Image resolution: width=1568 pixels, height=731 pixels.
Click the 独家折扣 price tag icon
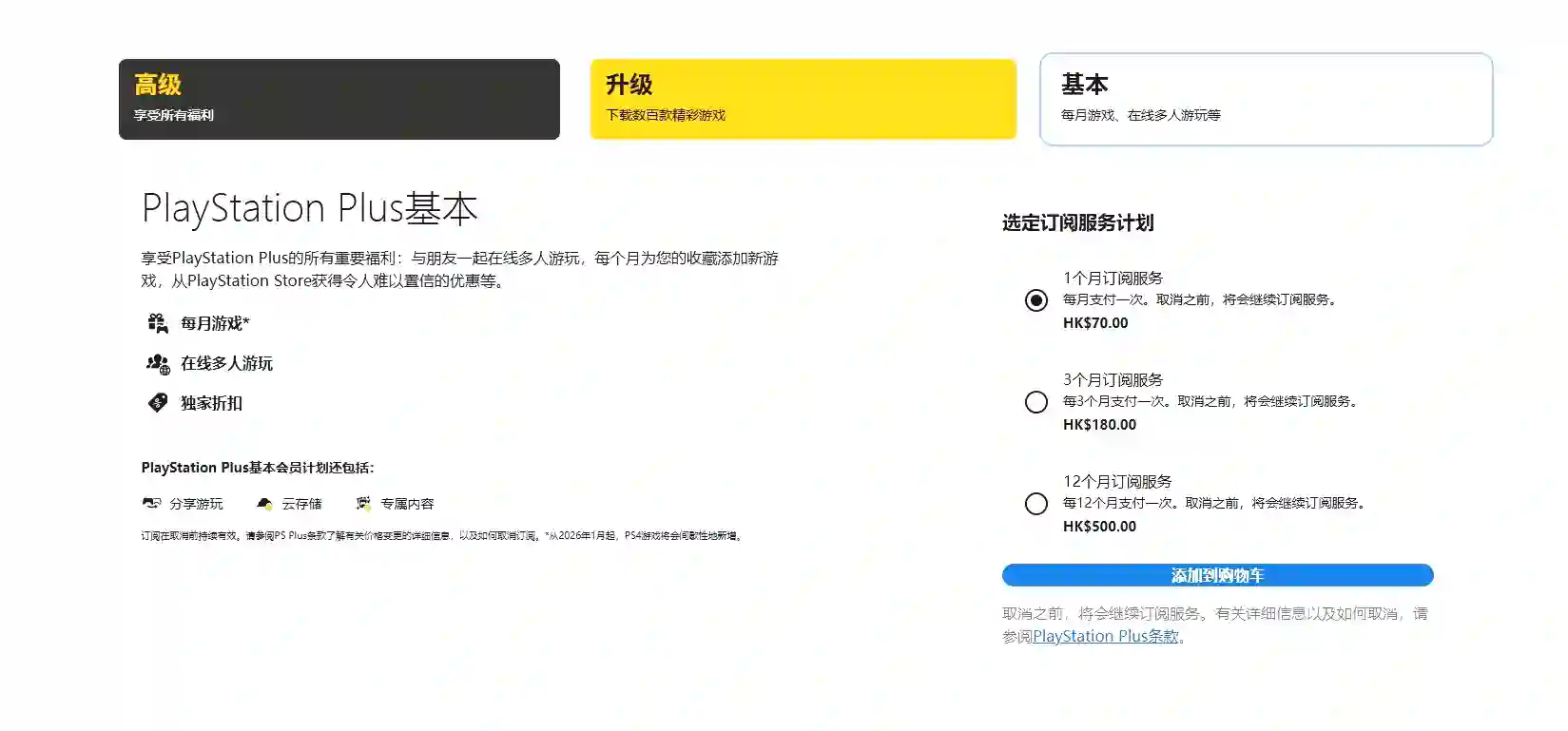point(158,403)
